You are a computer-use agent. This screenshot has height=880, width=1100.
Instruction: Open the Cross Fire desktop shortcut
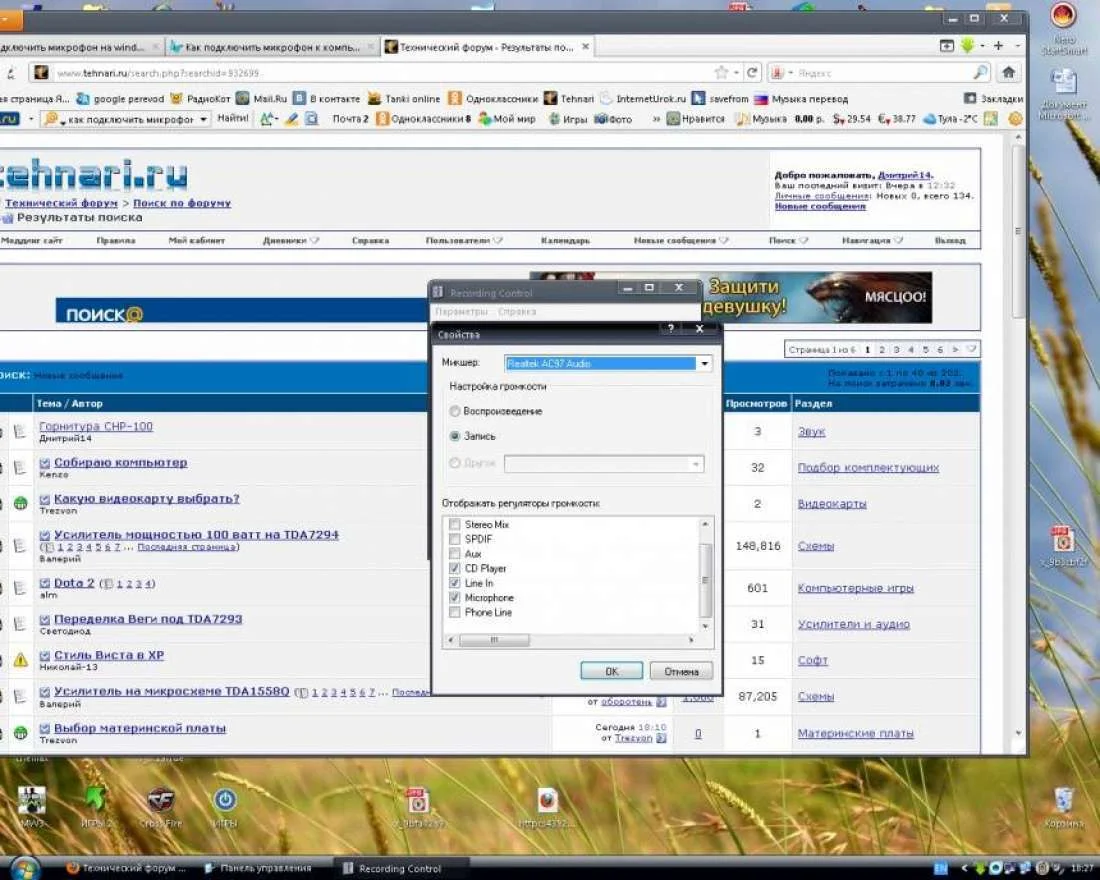click(162, 804)
